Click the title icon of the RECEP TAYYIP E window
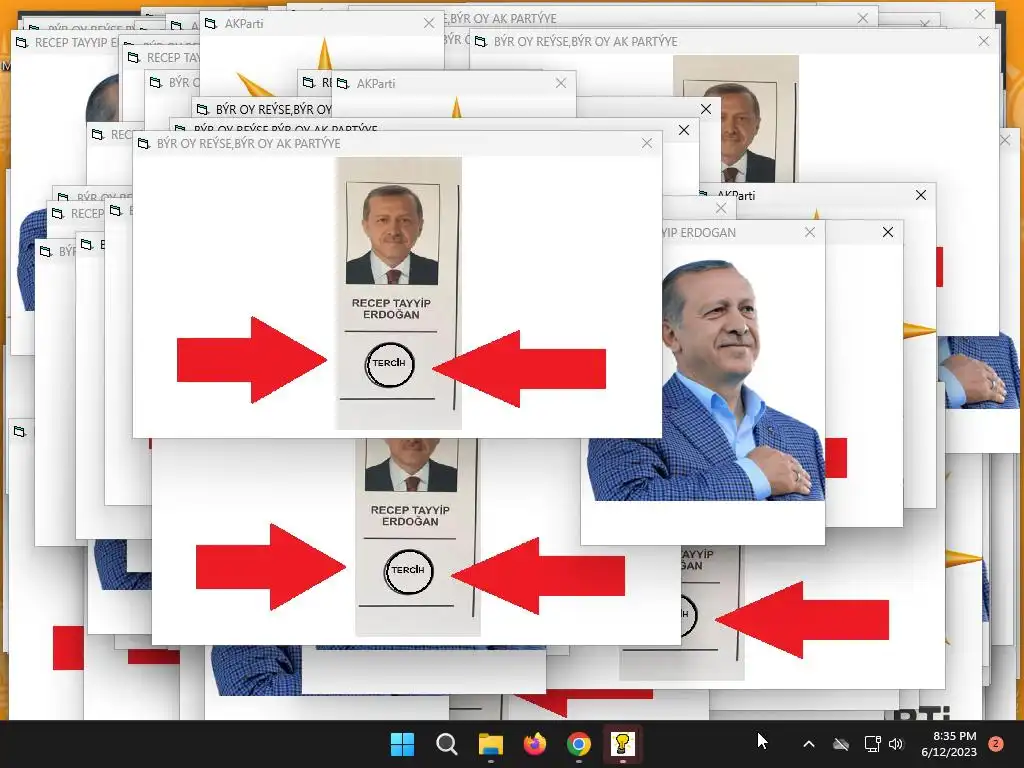 (x=22, y=42)
